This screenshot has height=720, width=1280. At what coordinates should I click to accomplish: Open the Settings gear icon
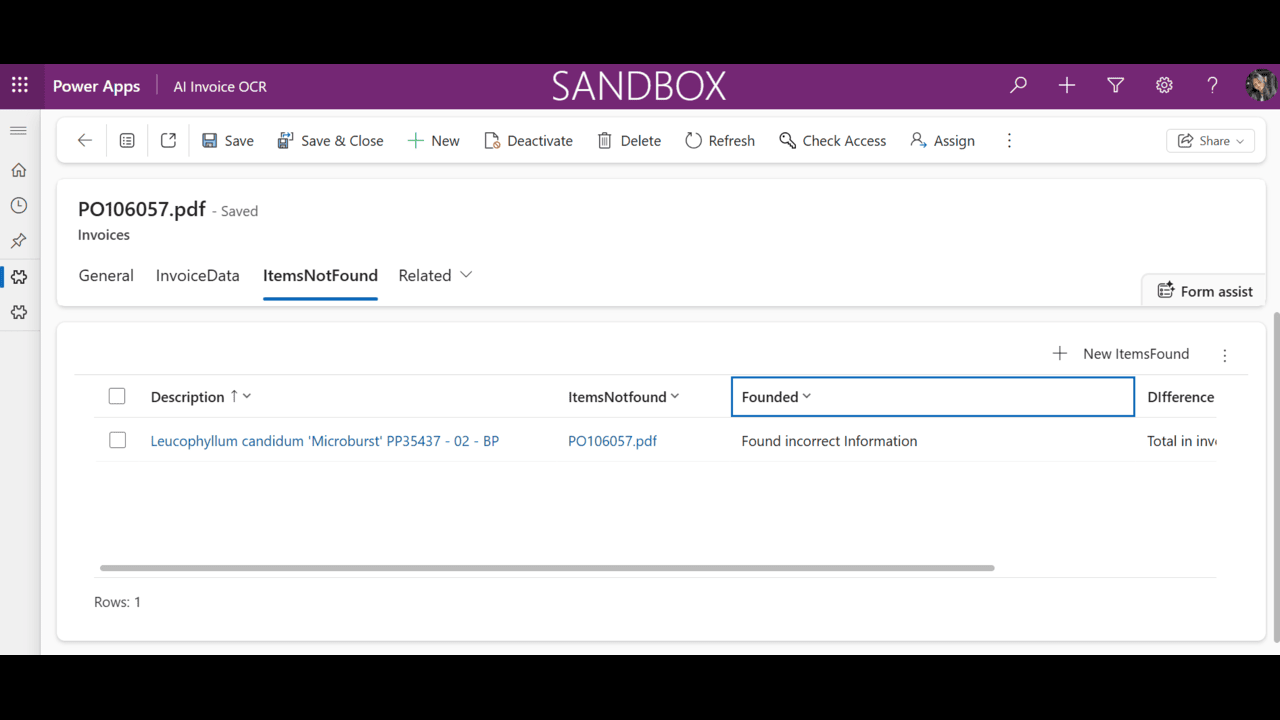[1164, 86]
